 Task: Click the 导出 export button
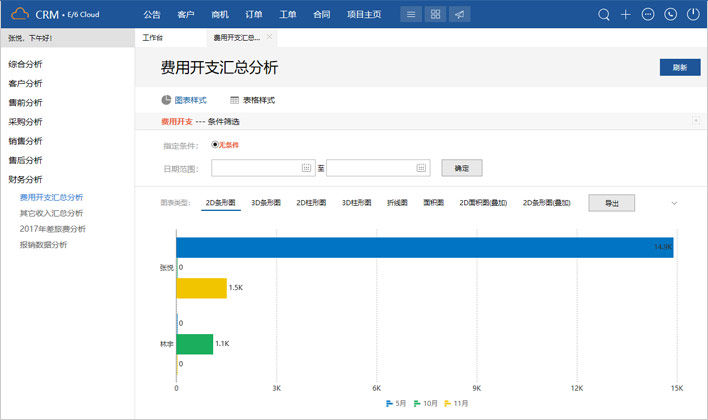pyautogui.click(x=611, y=203)
